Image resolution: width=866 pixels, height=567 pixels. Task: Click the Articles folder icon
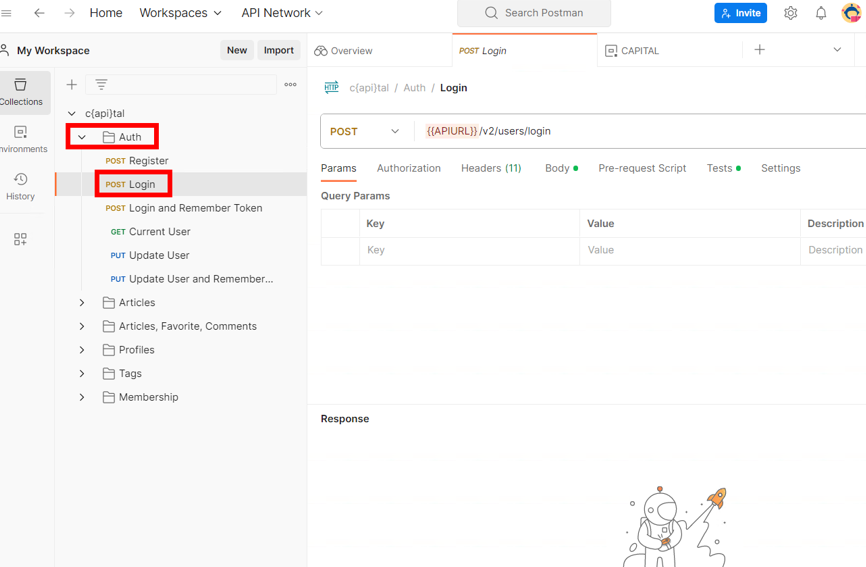109,303
